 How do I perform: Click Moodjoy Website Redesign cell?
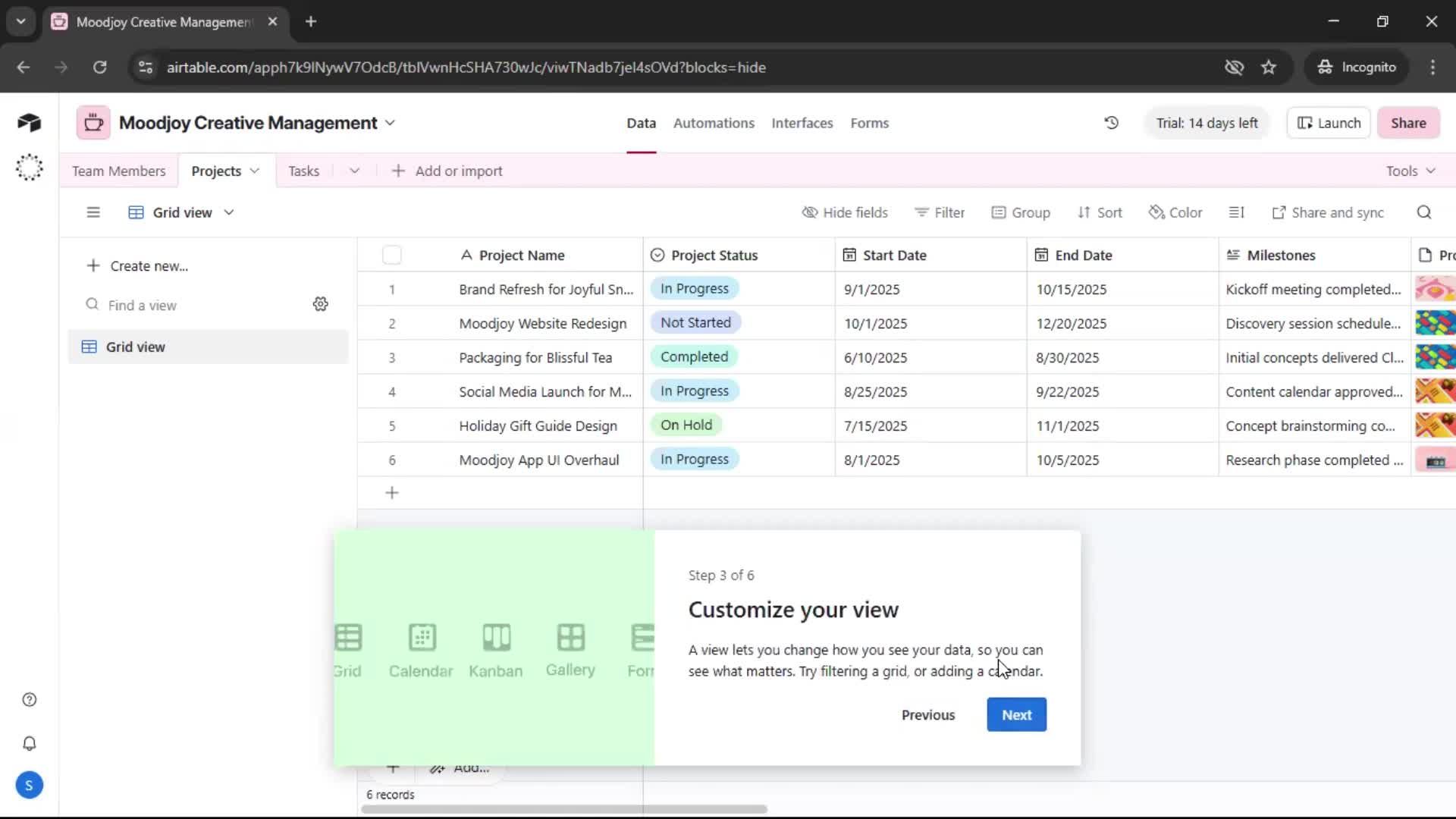(x=543, y=323)
